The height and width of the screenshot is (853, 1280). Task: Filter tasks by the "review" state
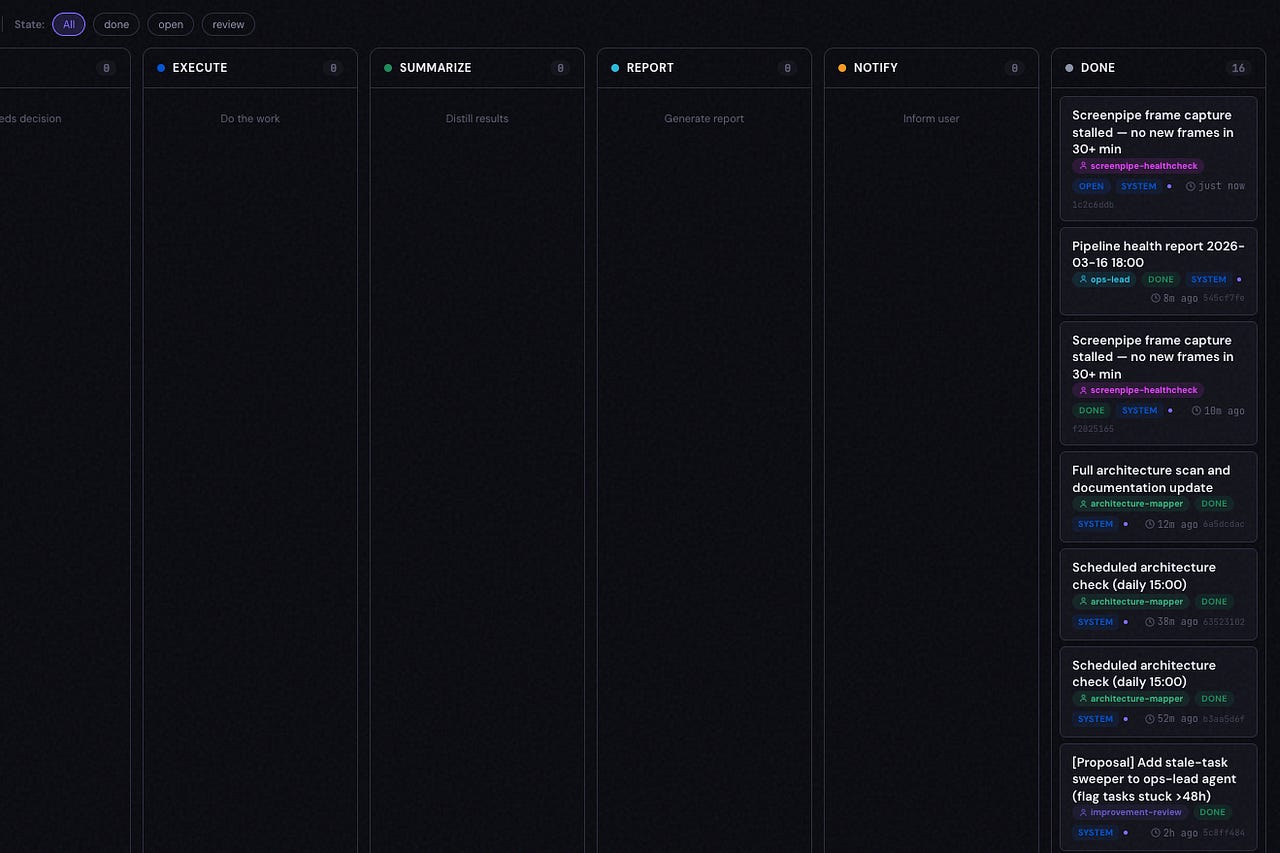(x=228, y=24)
